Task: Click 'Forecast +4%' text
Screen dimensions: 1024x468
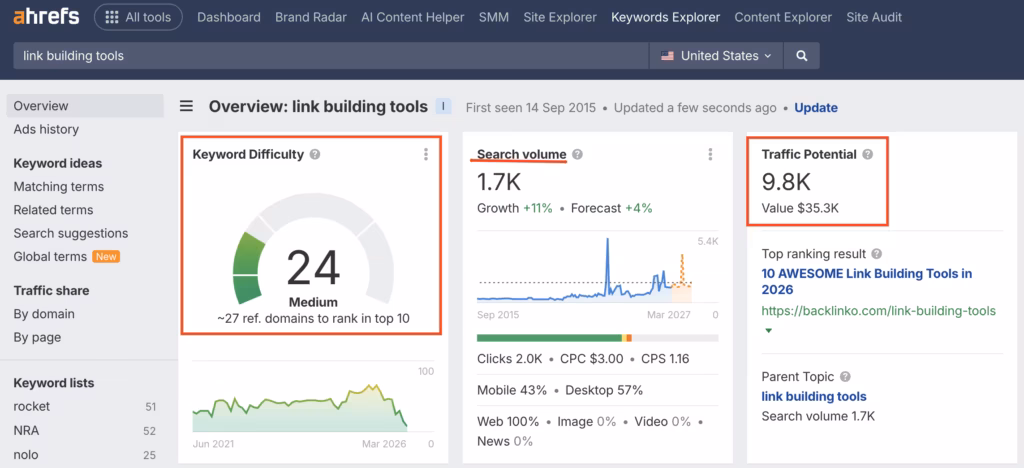Action: click(611, 208)
